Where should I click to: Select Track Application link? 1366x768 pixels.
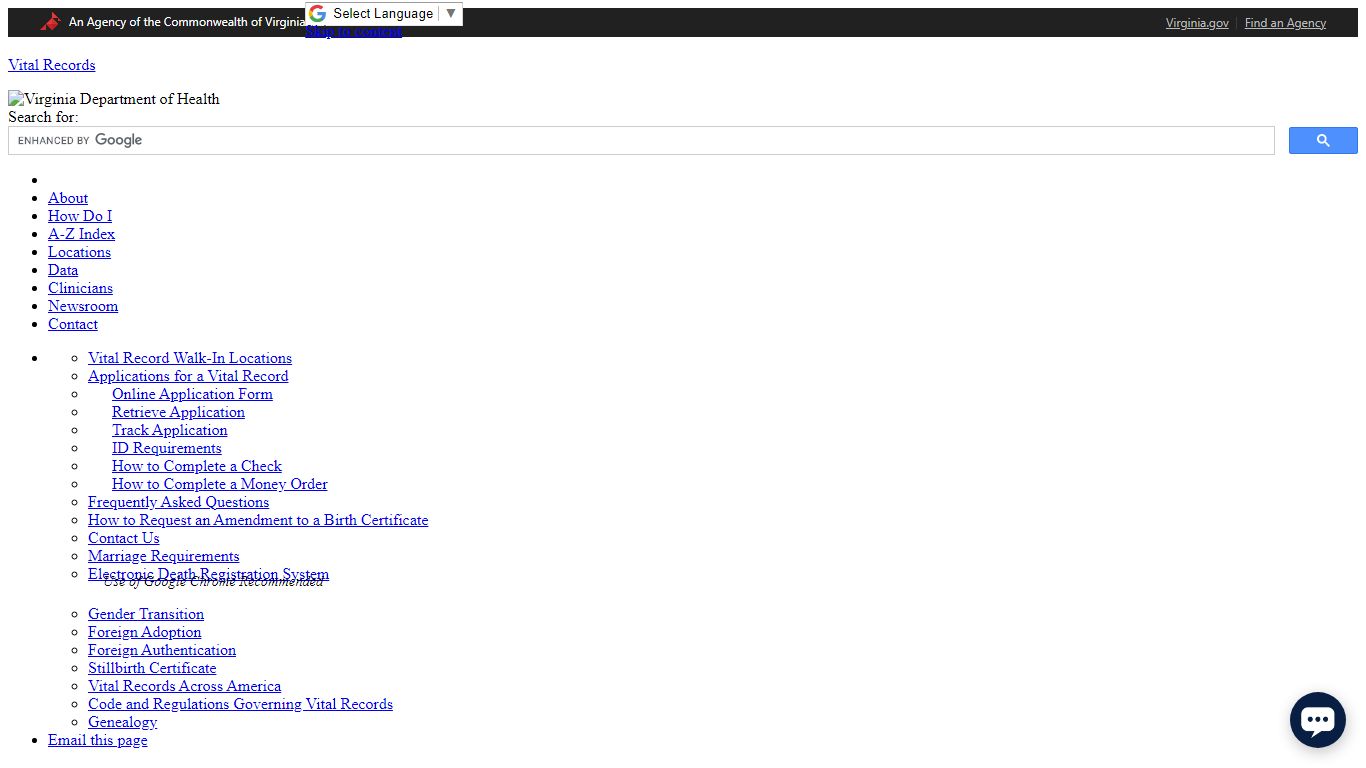pyautogui.click(x=170, y=430)
